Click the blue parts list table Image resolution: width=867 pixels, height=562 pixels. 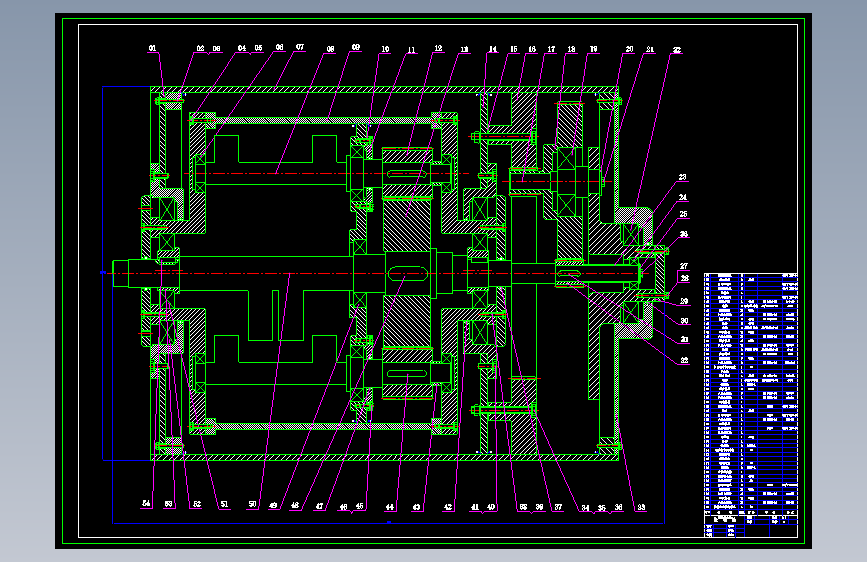coord(751,392)
